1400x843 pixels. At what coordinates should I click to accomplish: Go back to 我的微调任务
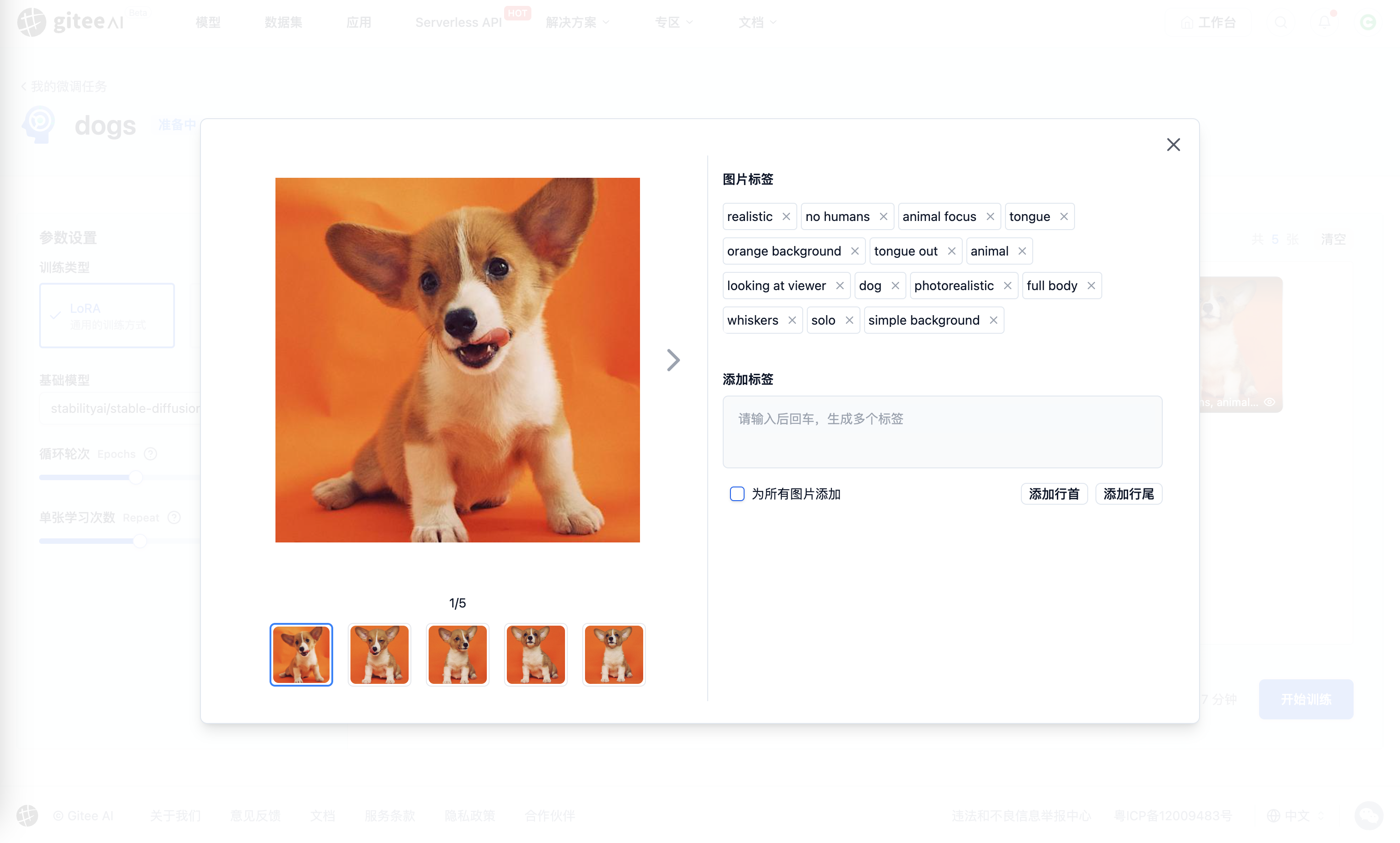(64, 86)
